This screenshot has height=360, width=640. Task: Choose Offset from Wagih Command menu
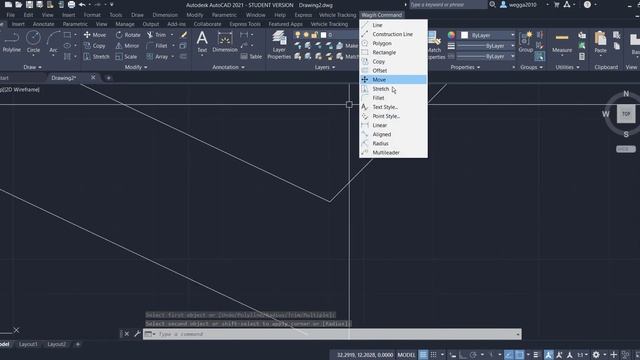393,71
